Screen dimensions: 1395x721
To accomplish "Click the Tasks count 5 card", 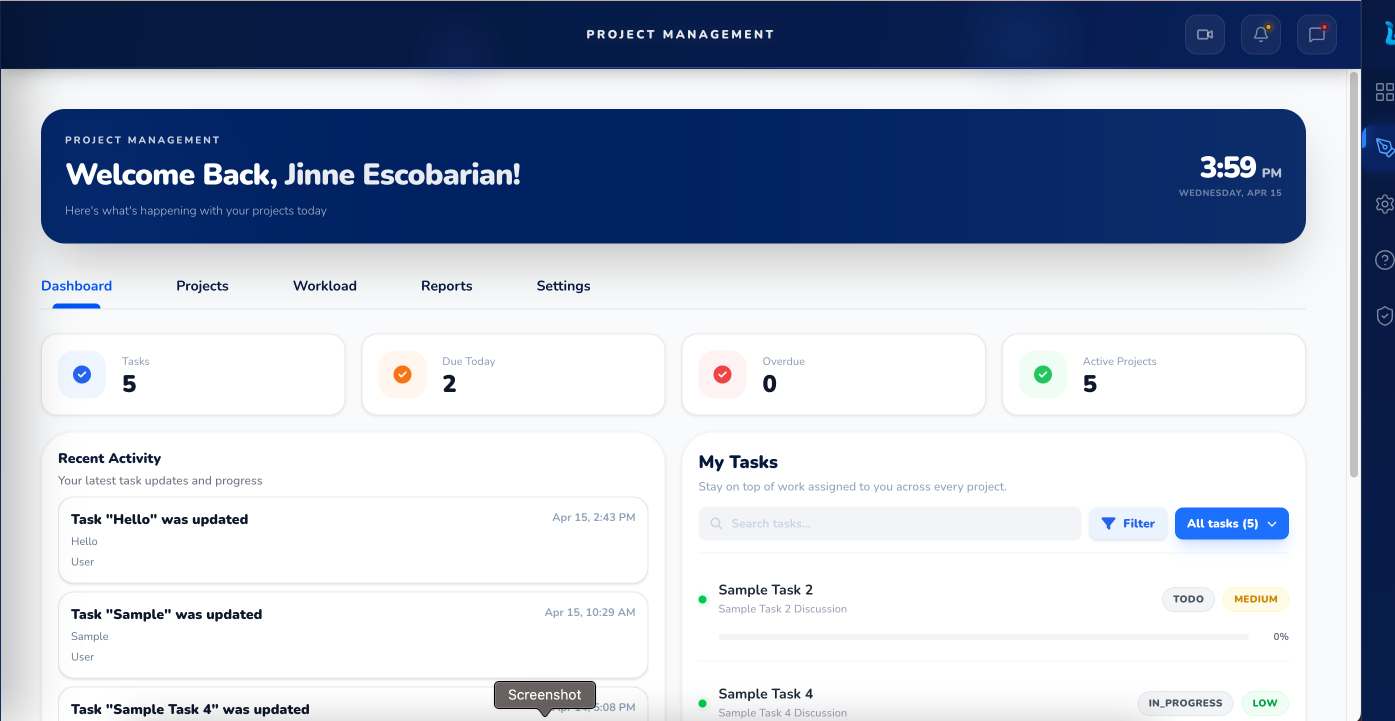I will [193, 374].
